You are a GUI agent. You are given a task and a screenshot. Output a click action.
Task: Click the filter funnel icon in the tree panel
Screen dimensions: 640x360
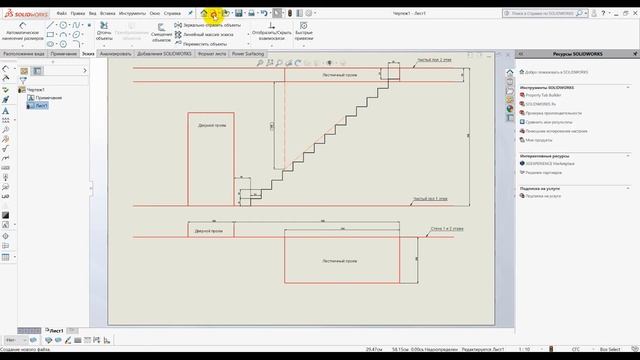click(23, 80)
